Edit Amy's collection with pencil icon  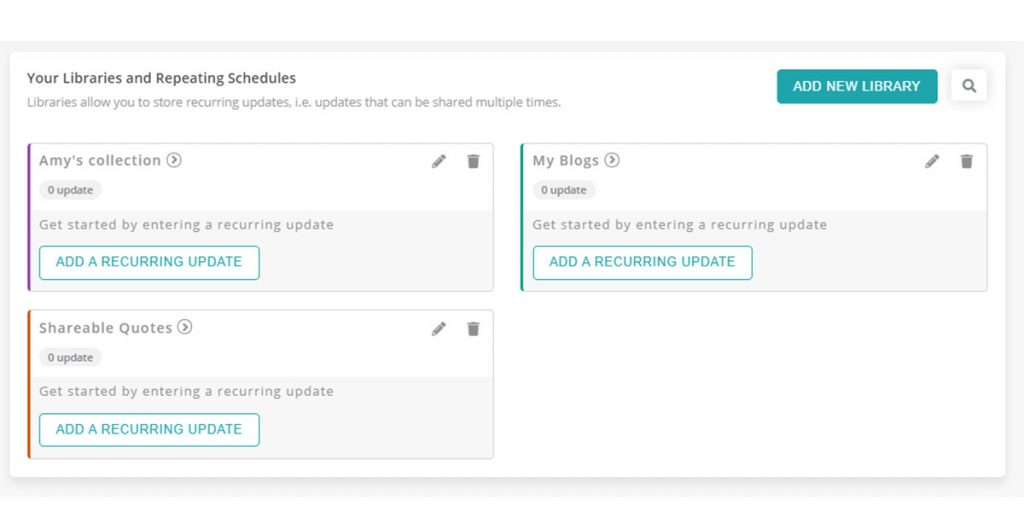pos(439,161)
